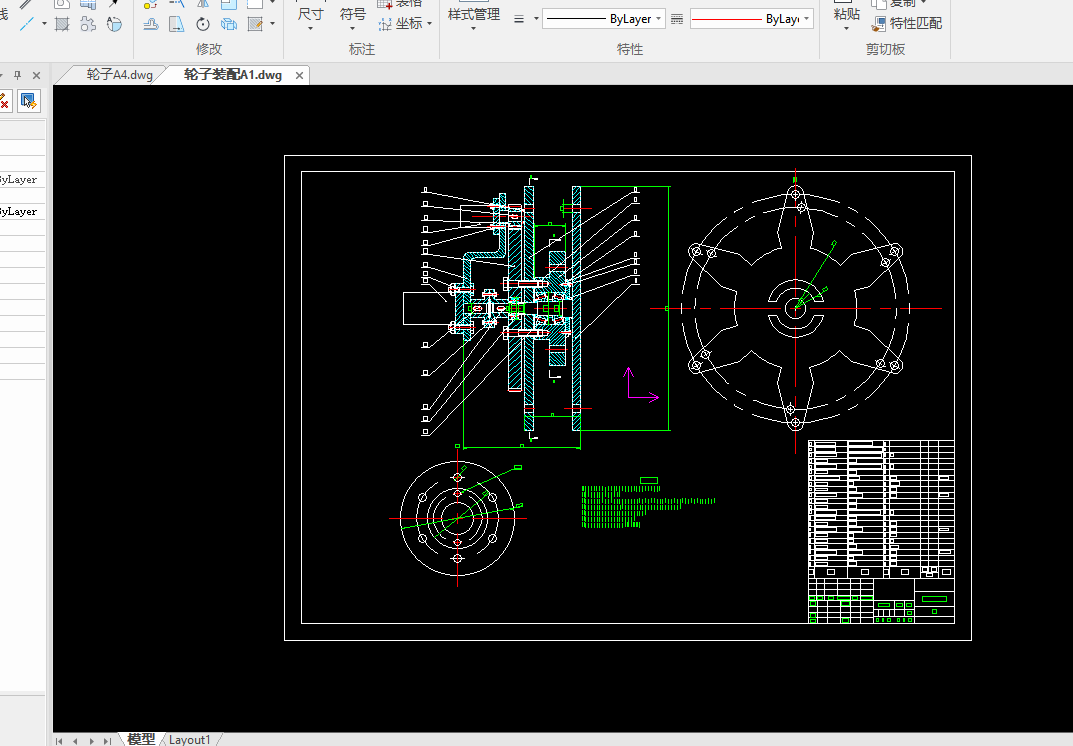The height and width of the screenshot is (746, 1073).
Task: Close the 轮子装配A1.dwg tab
Action: [x=299, y=76]
